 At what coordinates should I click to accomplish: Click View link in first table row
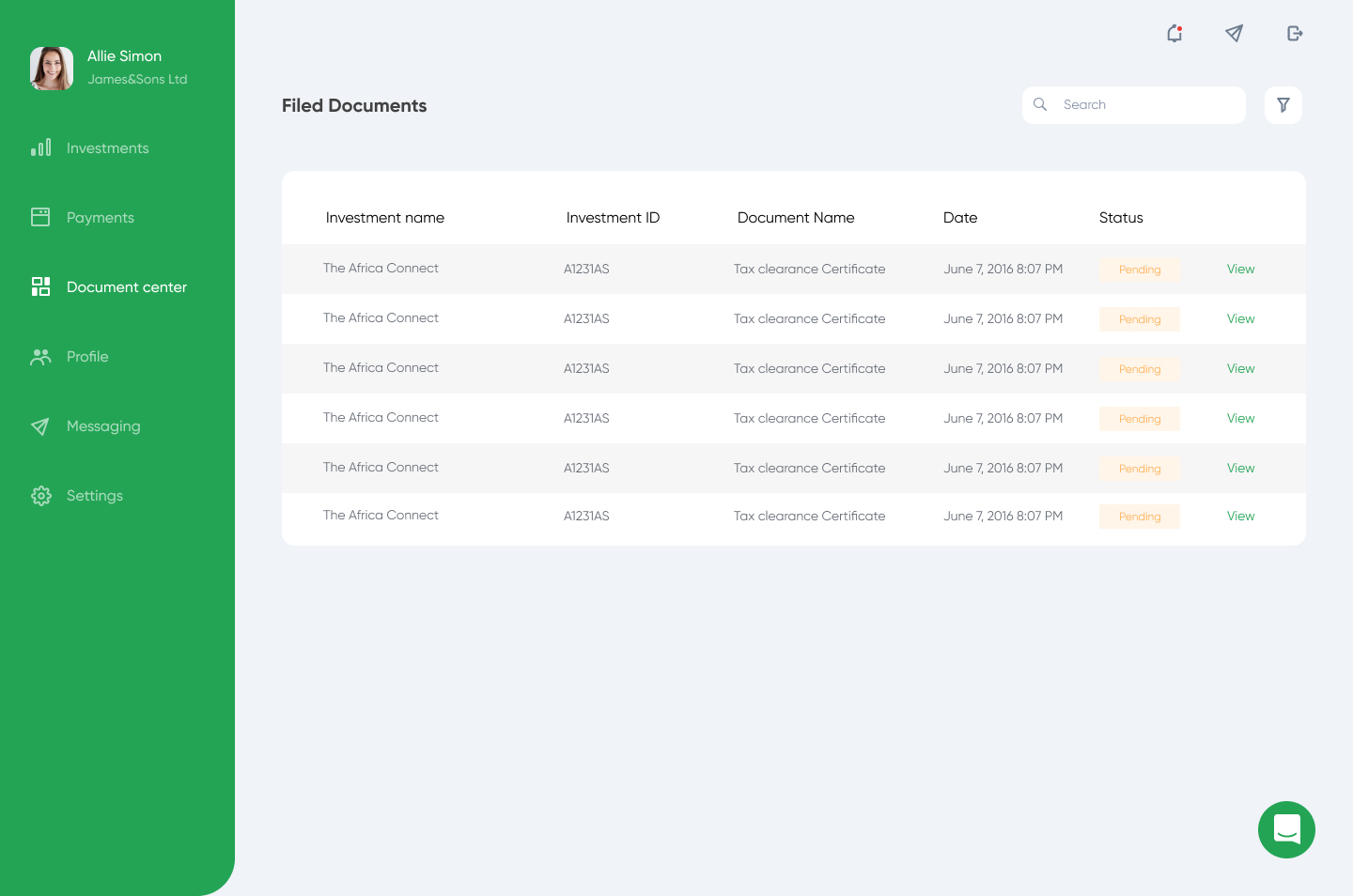[x=1240, y=270]
